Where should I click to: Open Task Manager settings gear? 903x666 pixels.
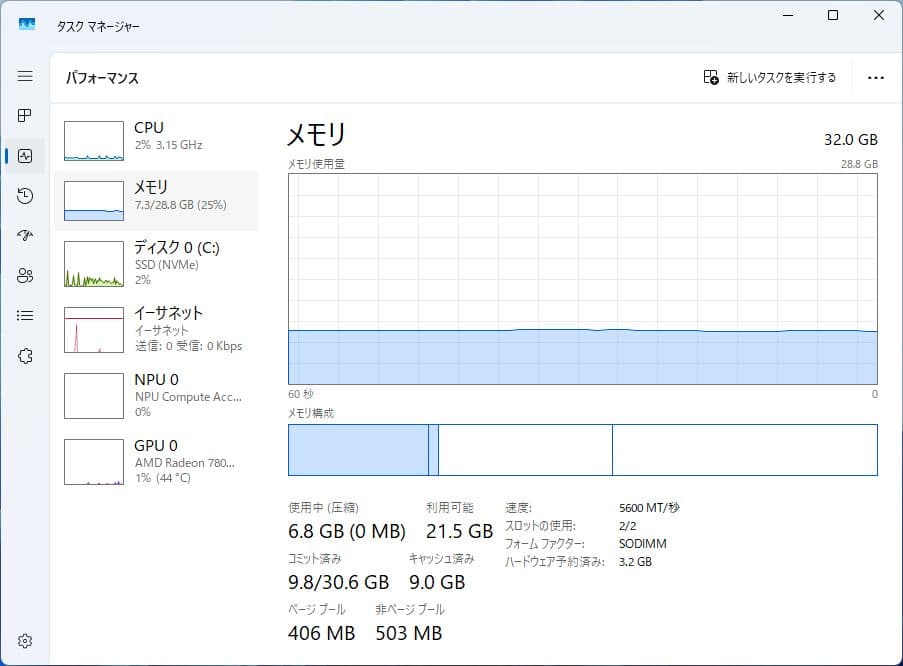(25, 641)
